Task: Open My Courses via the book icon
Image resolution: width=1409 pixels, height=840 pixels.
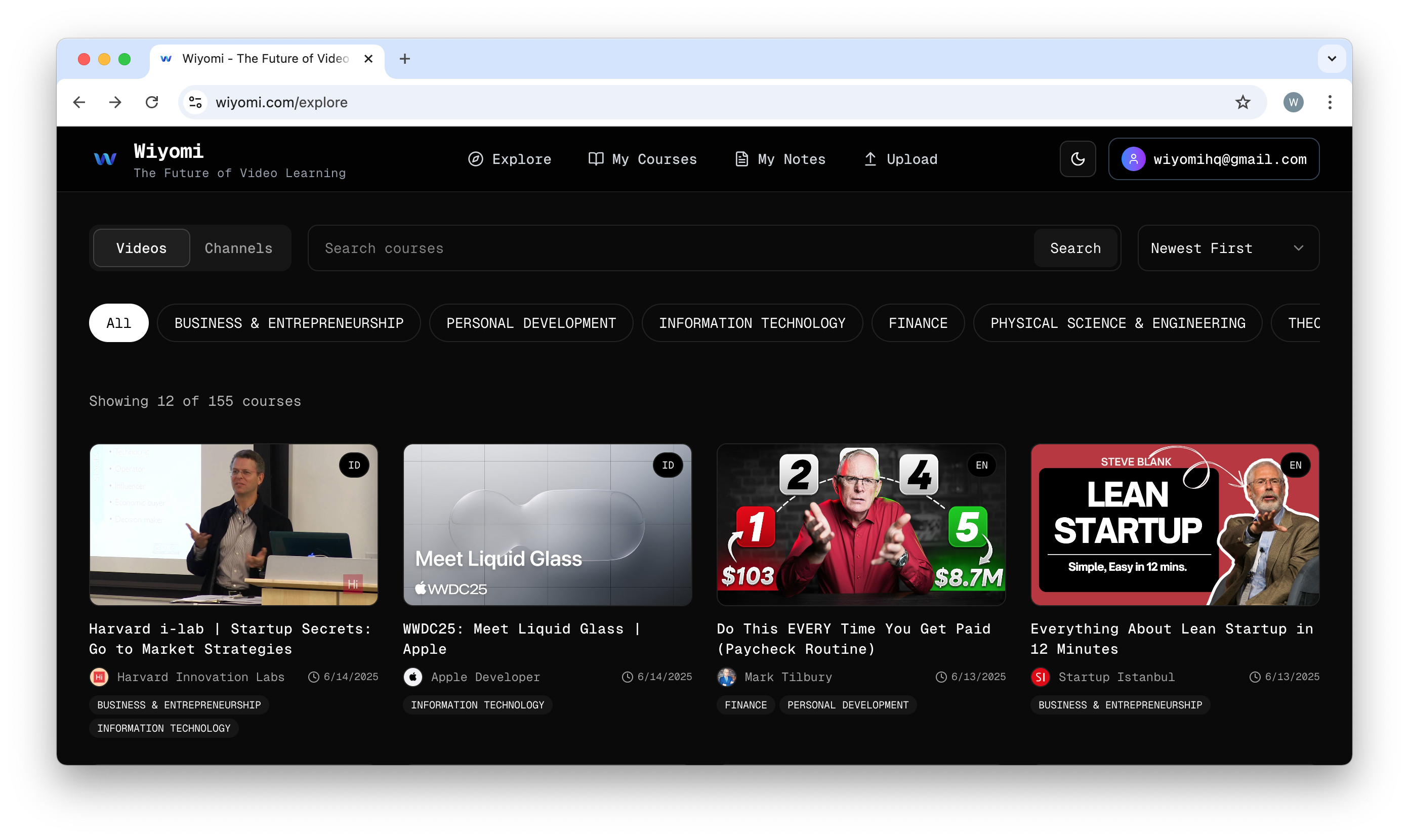Action: 596,159
